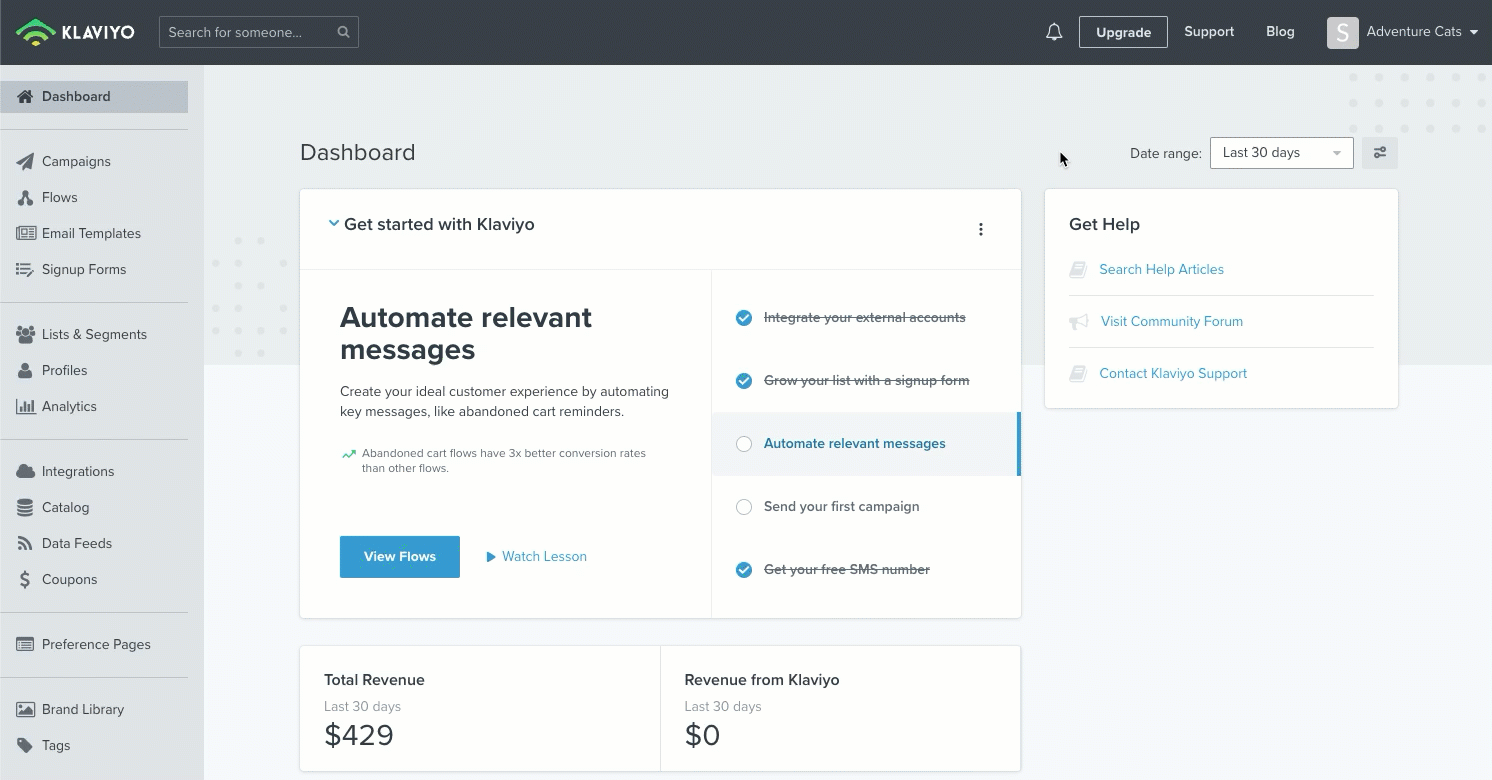Image resolution: width=1492 pixels, height=780 pixels.
Task: Click the Total Revenue $429 value
Action: (359, 736)
